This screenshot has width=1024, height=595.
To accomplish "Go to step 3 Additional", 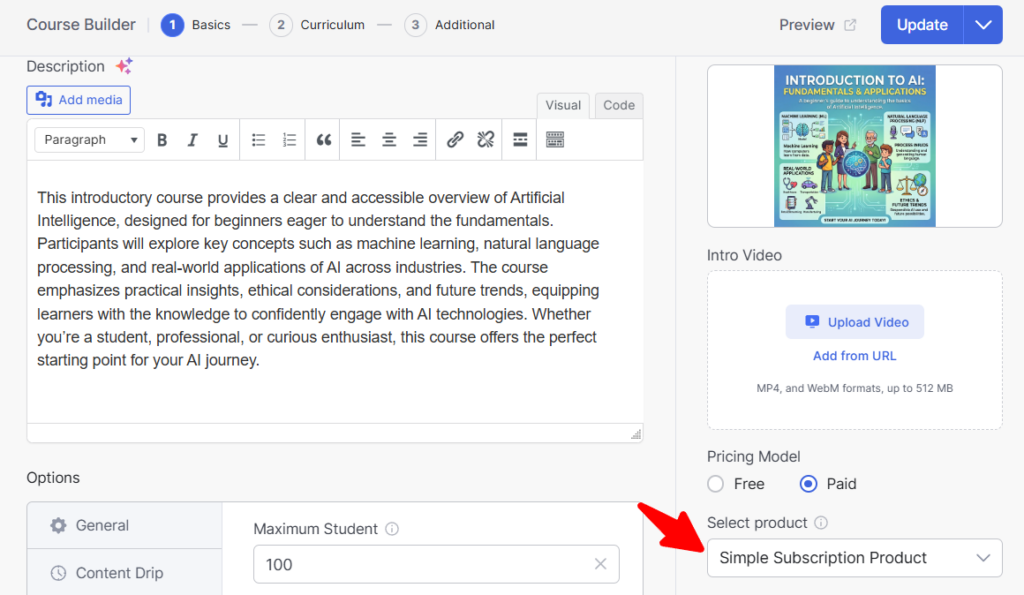I will tap(449, 25).
